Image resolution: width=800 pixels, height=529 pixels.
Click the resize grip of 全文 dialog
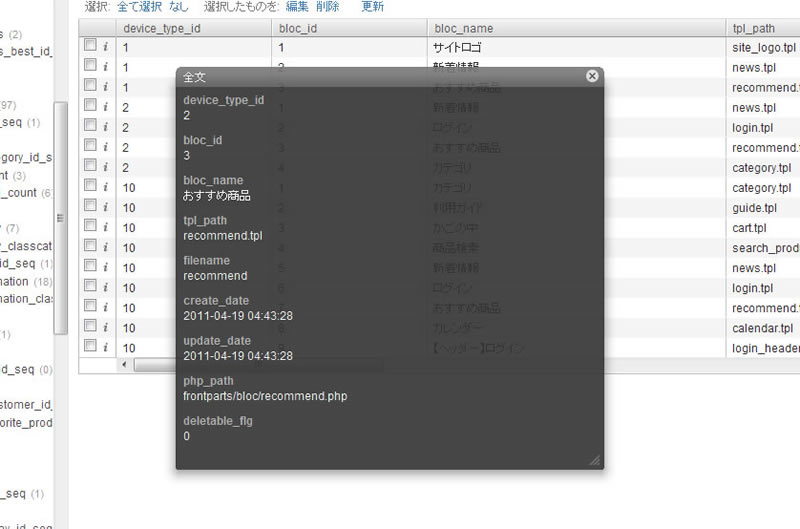pyautogui.click(x=594, y=460)
